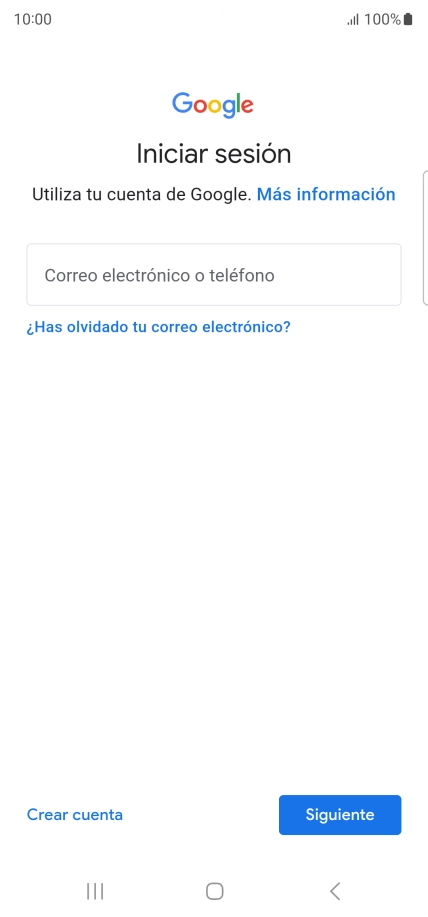Tap the Iniciar sesión heading

[214, 154]
